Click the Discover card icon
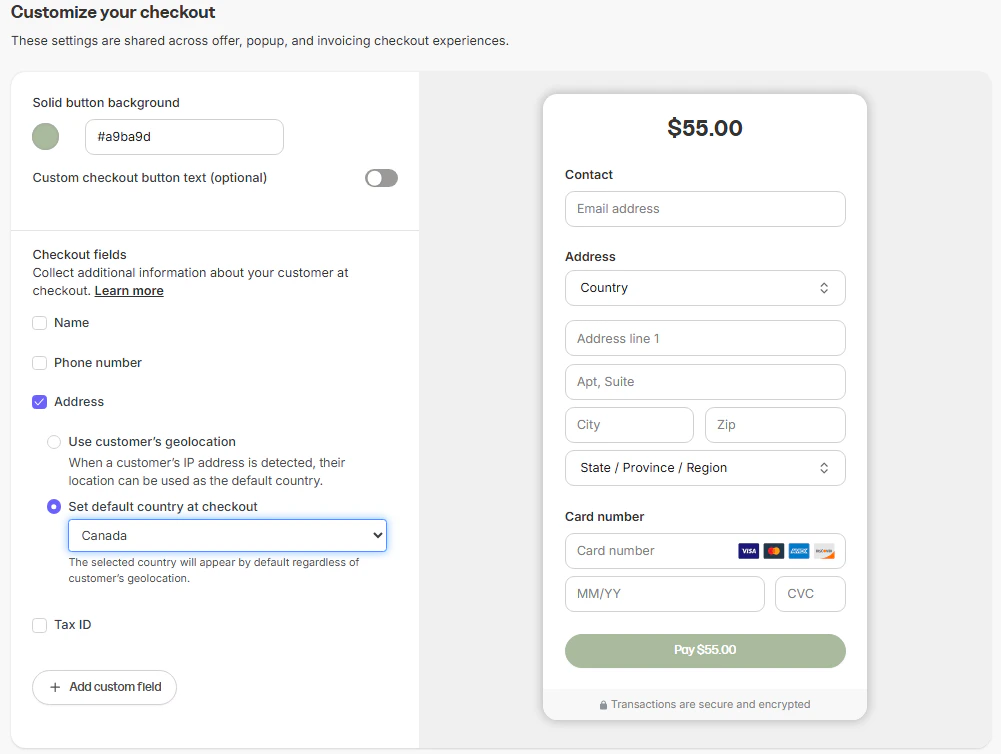The image size is (1001, 754). click(x=824, y=551)
